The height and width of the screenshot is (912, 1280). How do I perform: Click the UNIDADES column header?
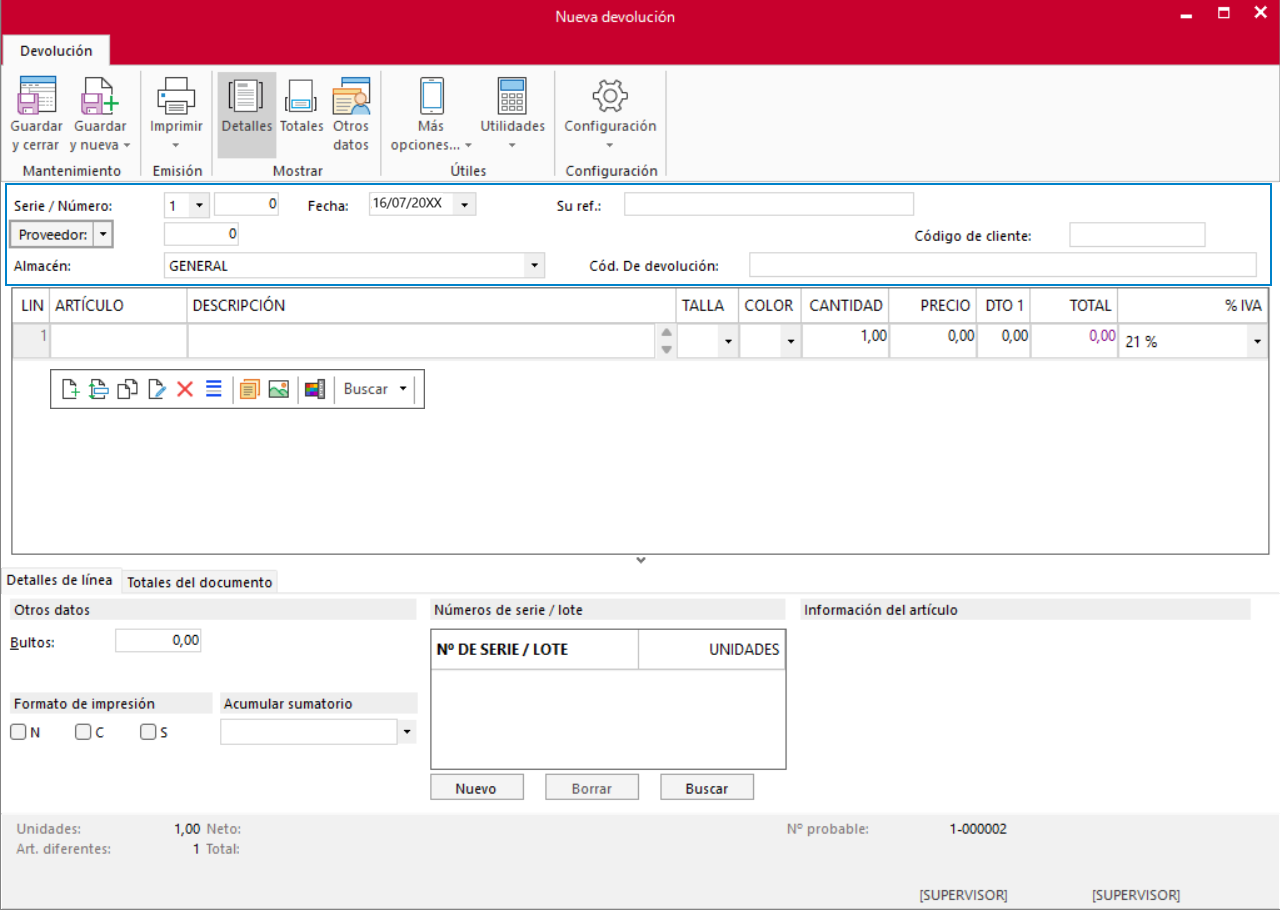coord(712,649)
